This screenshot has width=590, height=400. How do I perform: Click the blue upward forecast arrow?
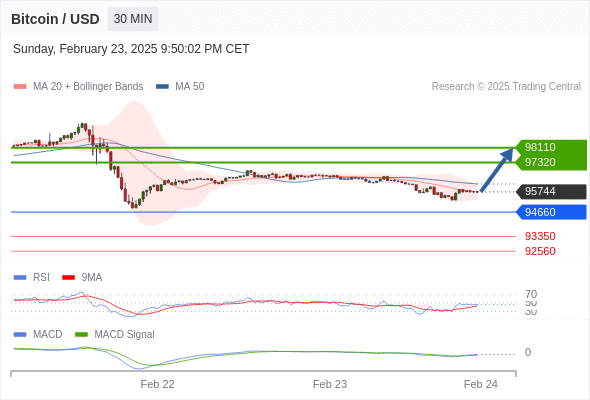[497, 170]
